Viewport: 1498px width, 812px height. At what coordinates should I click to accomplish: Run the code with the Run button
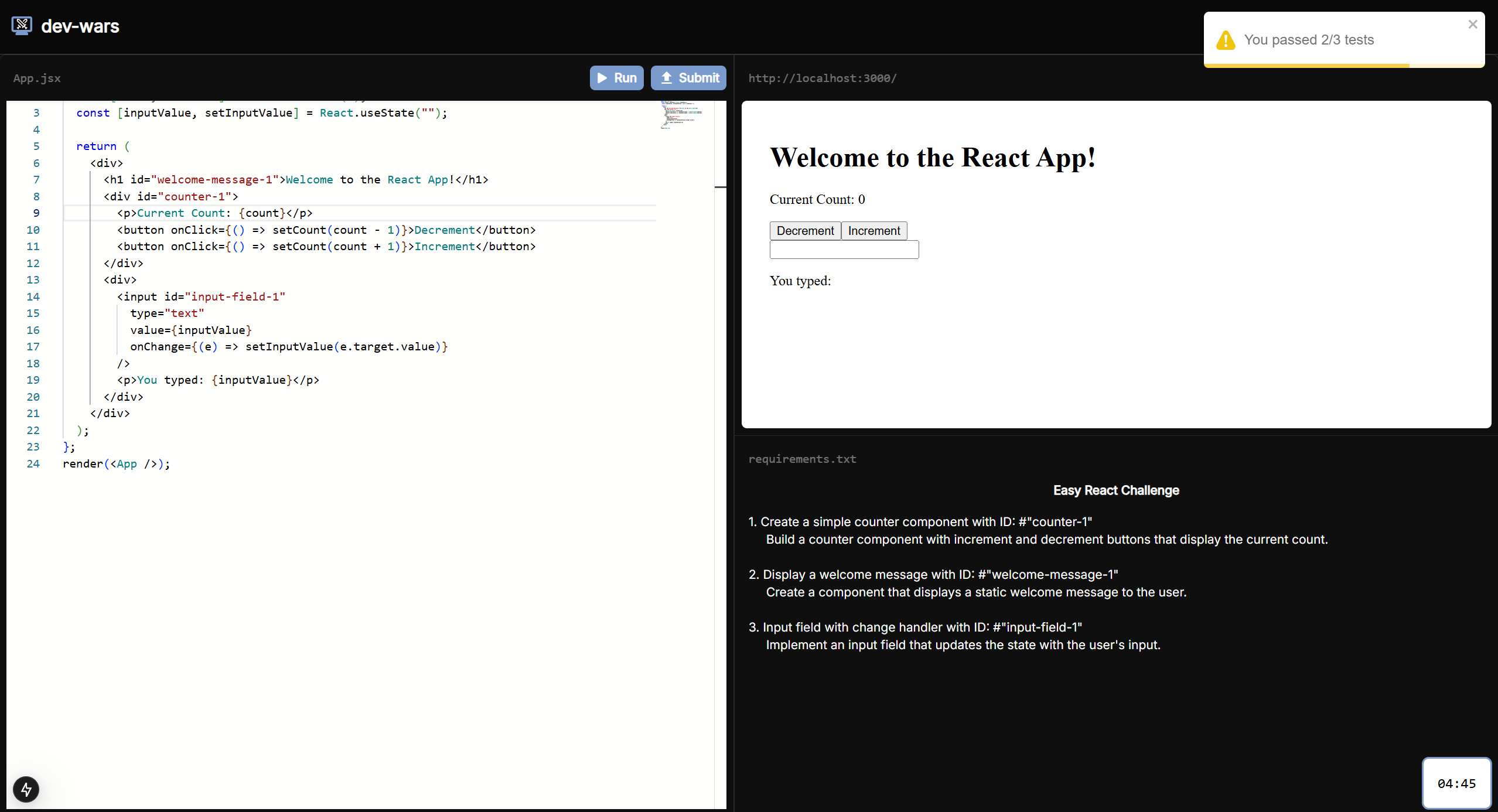tap(616, 78)
